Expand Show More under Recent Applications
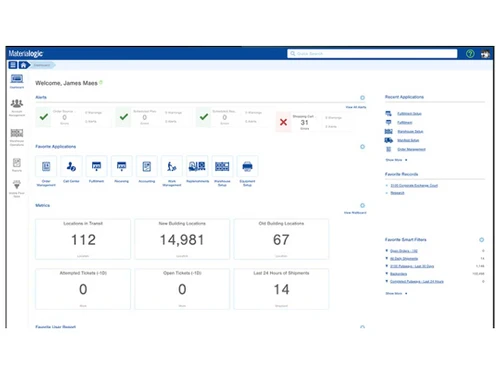The image size is (500, 375). pos(396,160)
